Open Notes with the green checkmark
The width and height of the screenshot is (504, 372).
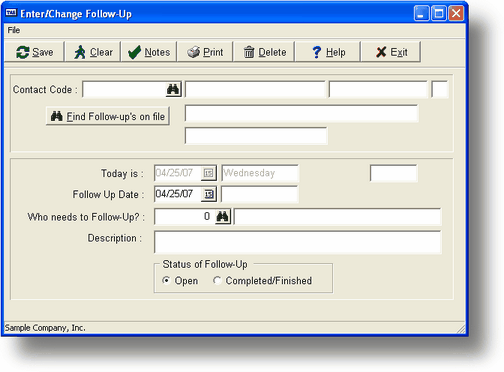pyautogui.click(x=149, y=52)
